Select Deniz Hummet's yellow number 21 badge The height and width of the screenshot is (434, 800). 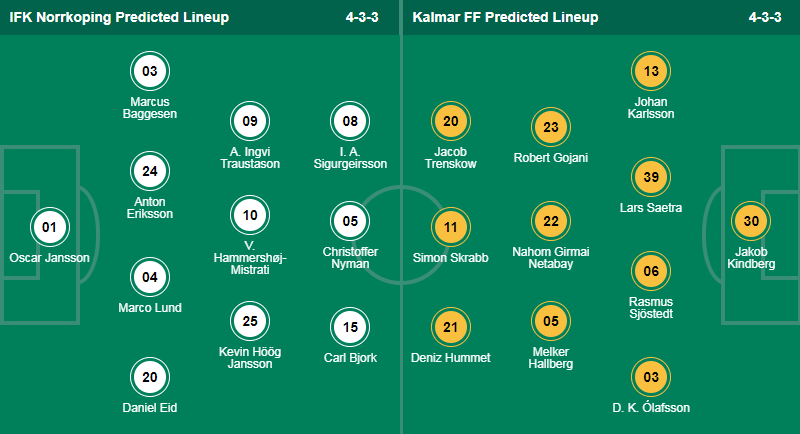[x=451, y=327]
